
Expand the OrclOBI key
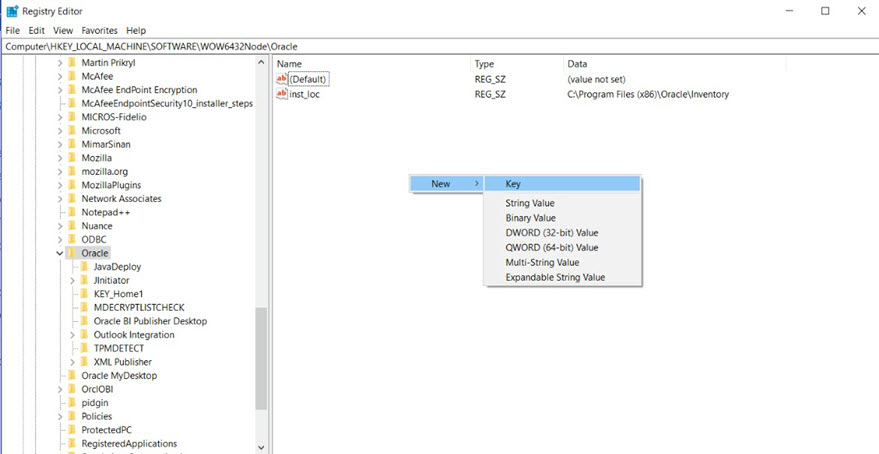tap(60, 389)
